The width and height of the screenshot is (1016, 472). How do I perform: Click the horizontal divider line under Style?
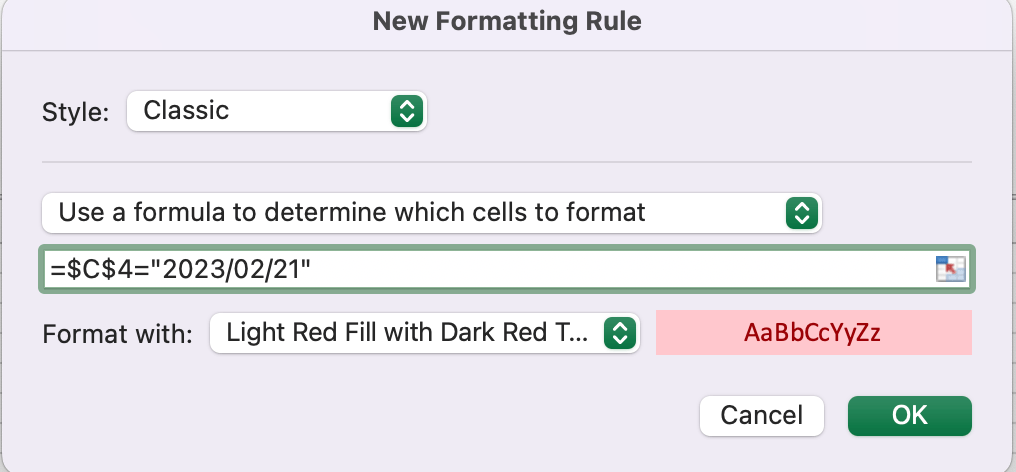pos(507,161)
